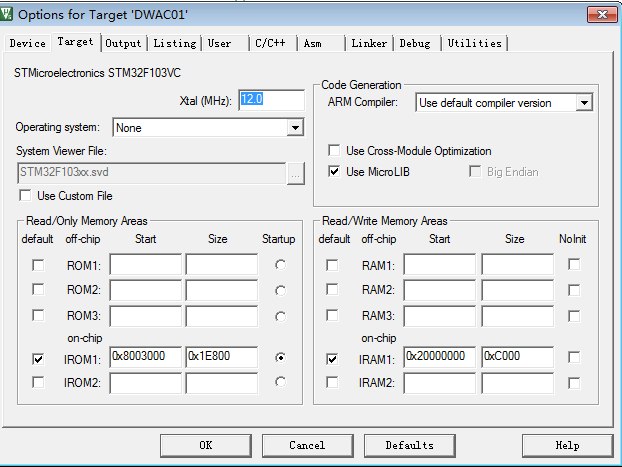Check the RAM3 default checkbox
The image size is (622, 467).
[332, 315]
